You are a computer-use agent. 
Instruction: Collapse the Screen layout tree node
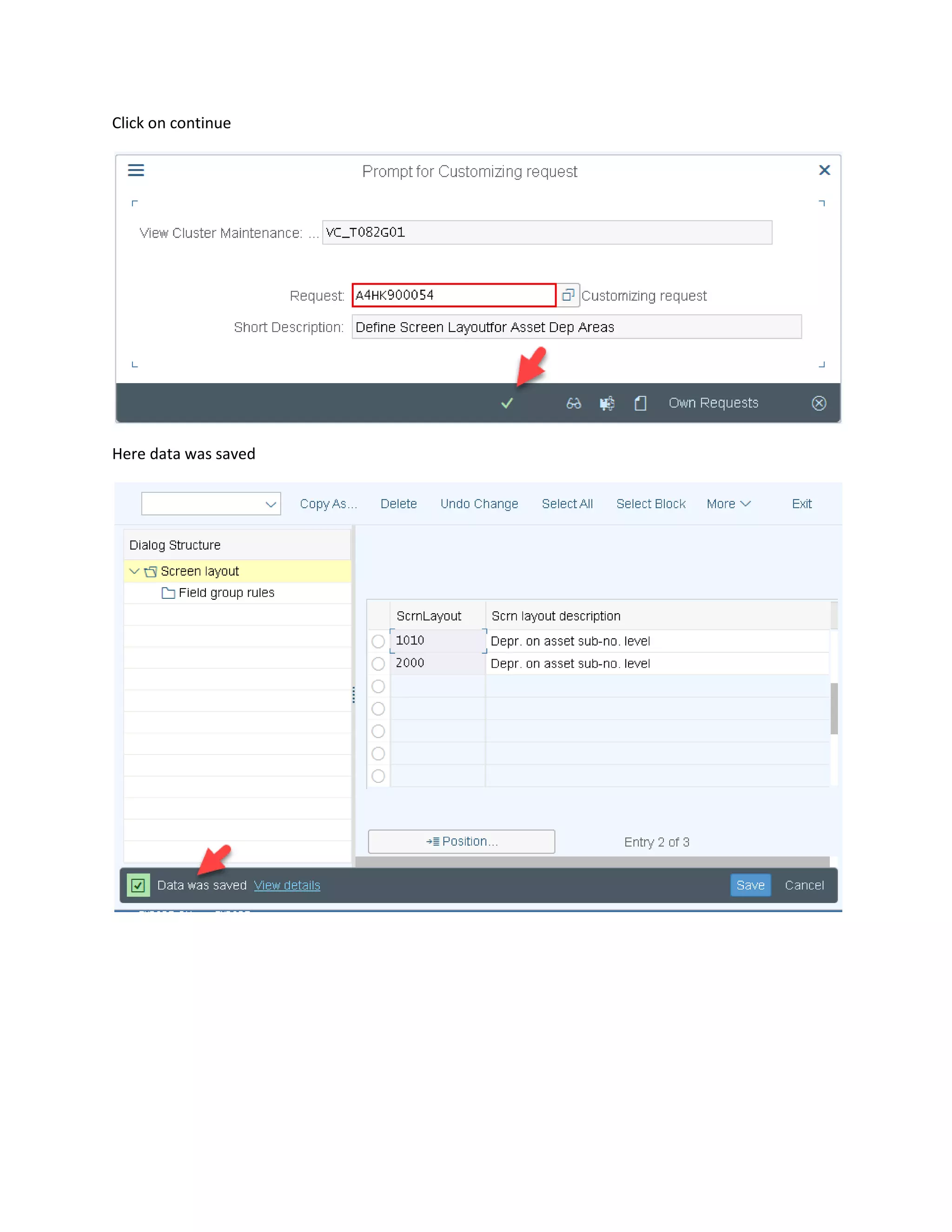(x=134, y=571)
